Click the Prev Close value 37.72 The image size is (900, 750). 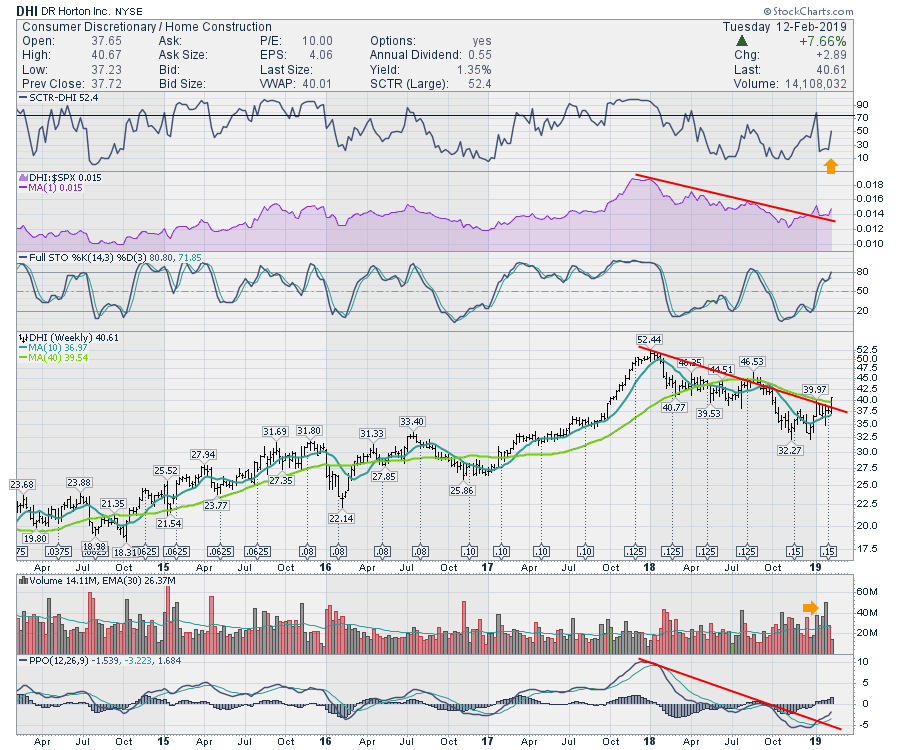[x=106, y=84]
